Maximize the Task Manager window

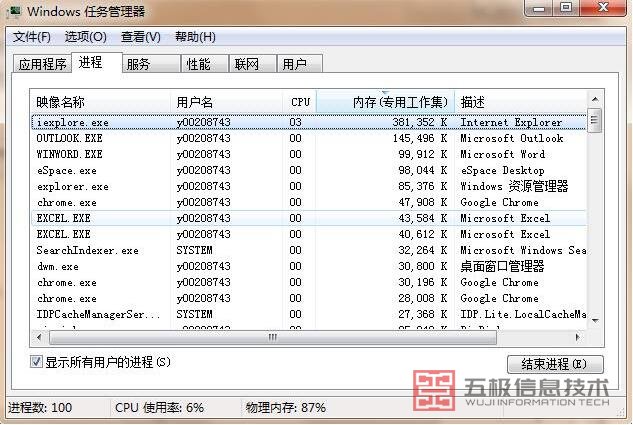[x=566, y=8]
